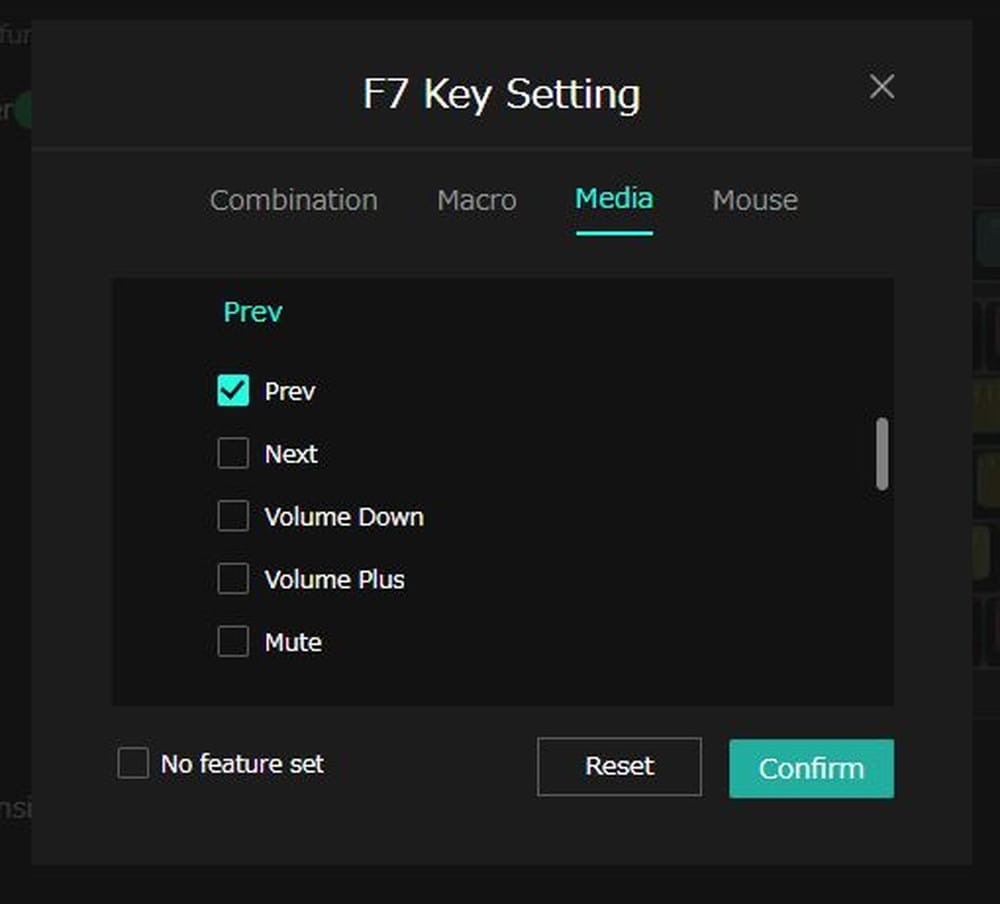Viewport: 1000px width, 904px height.
Task: Open the Macro tab
Action: pyautogui.click(x=476, y=200)
